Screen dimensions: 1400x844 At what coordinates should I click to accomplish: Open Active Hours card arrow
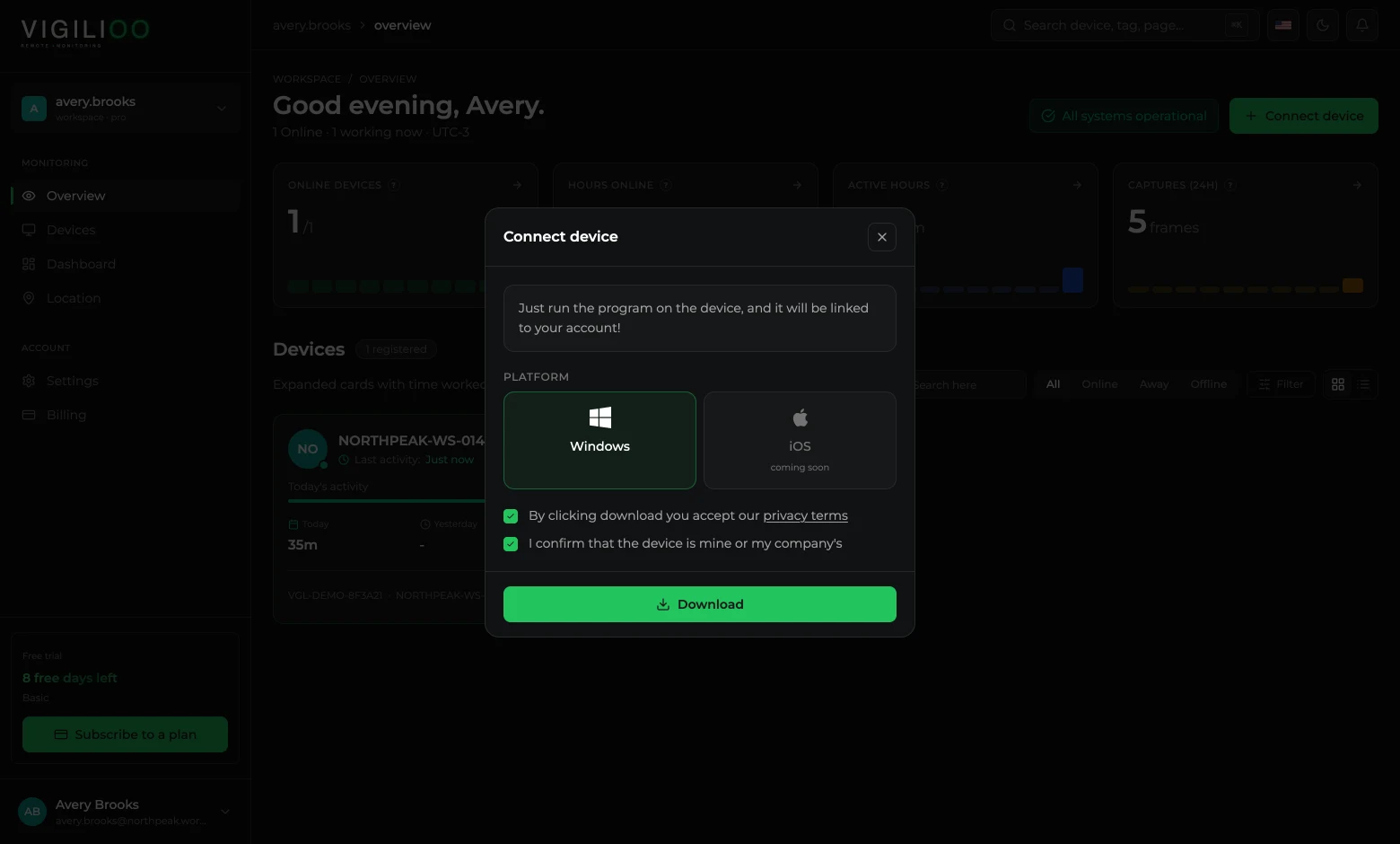coord(1077,185)
